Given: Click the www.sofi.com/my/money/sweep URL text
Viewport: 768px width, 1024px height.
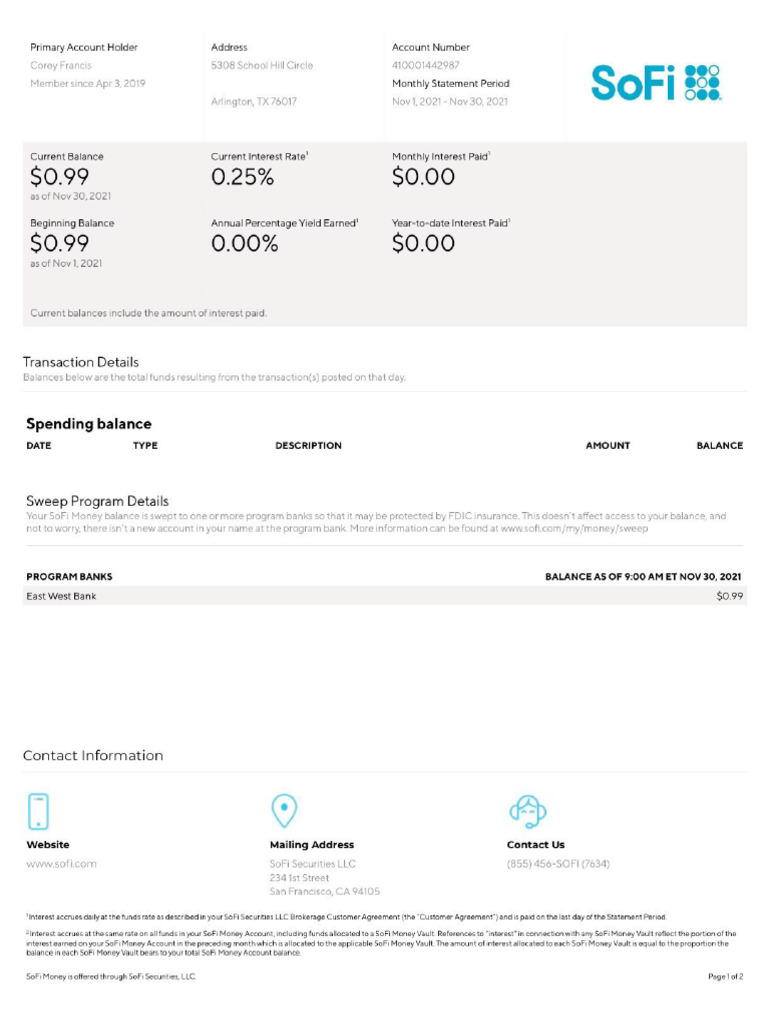Looking at the screenshot, I should 574,528.
